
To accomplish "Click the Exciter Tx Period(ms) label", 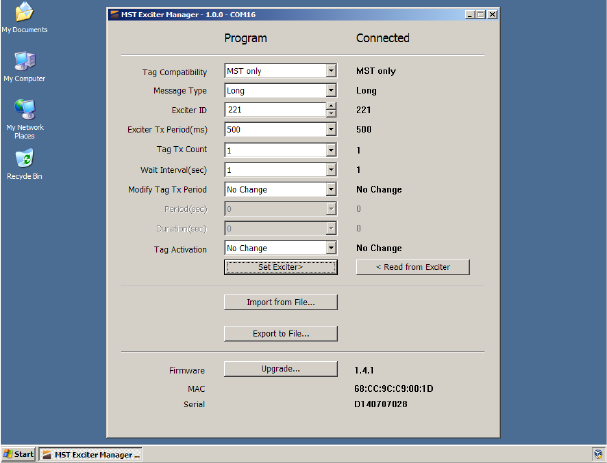I will click(167, 130).
